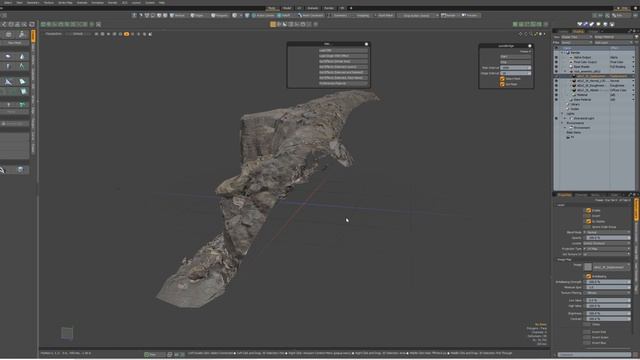Switch to the Render layout tab
Viewport: 640px width, 360px height.
(x=329, y=8)
